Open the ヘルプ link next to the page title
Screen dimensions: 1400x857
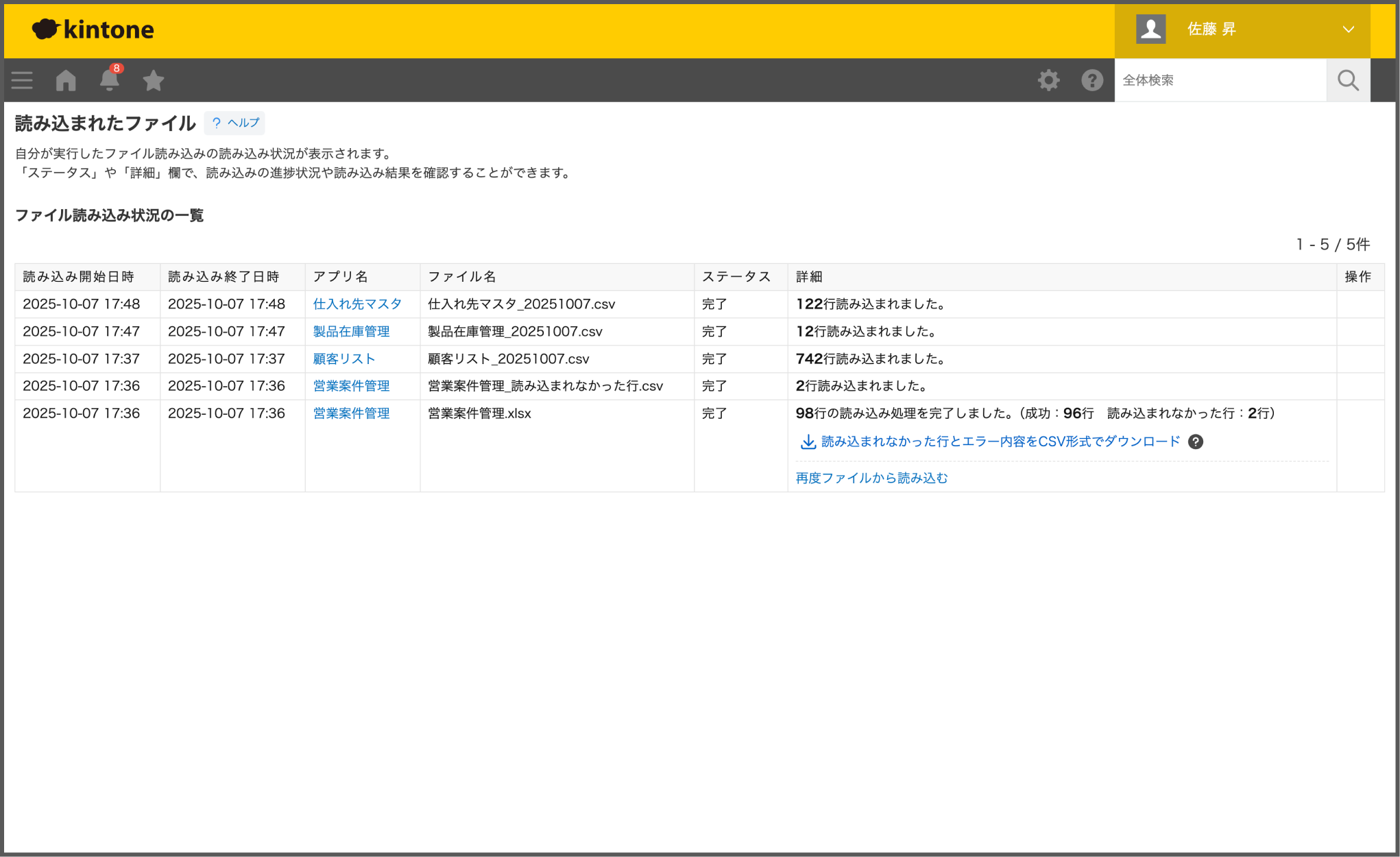[x=234, y=123]
